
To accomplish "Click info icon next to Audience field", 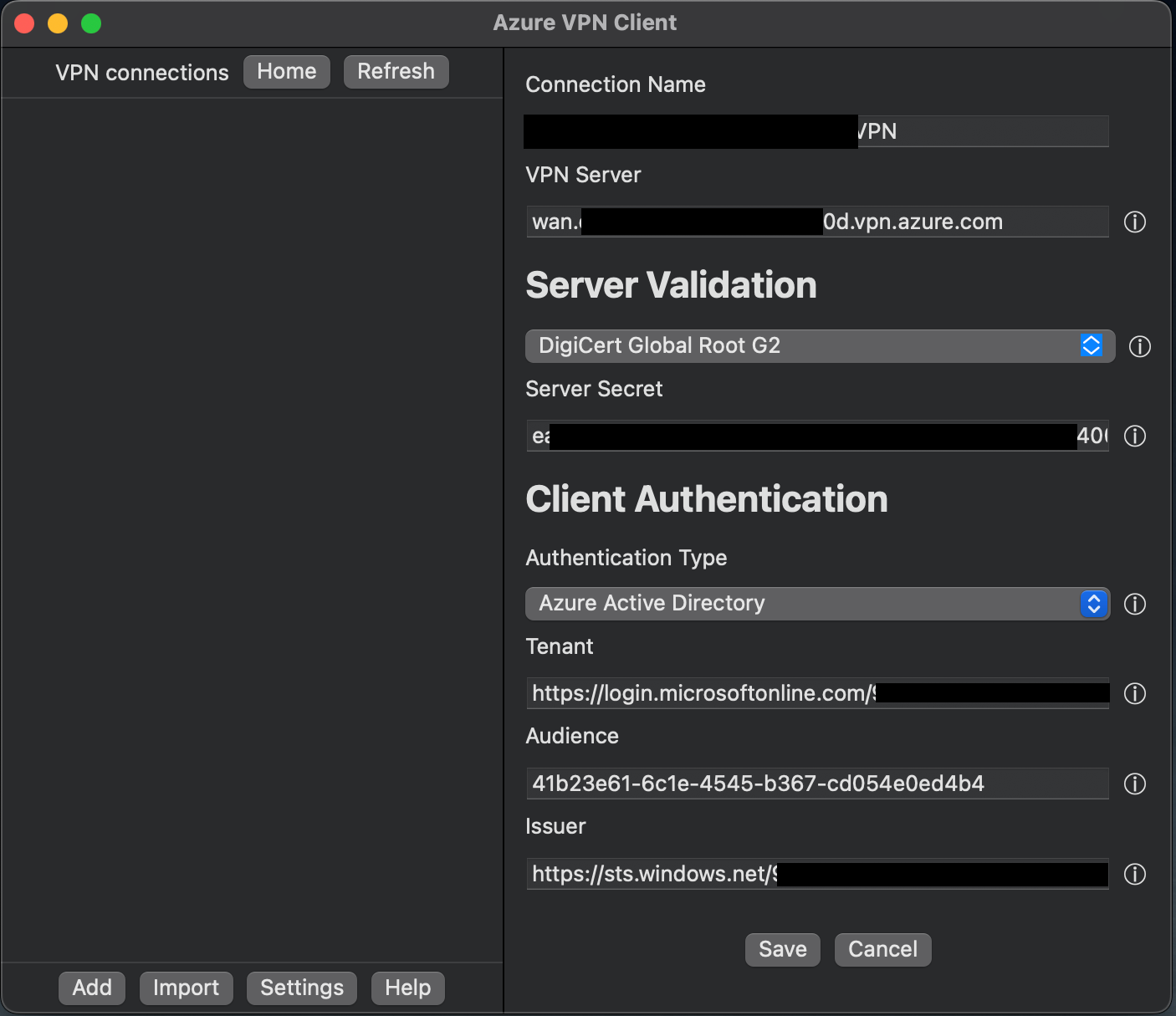I will tap(1134, 784).
